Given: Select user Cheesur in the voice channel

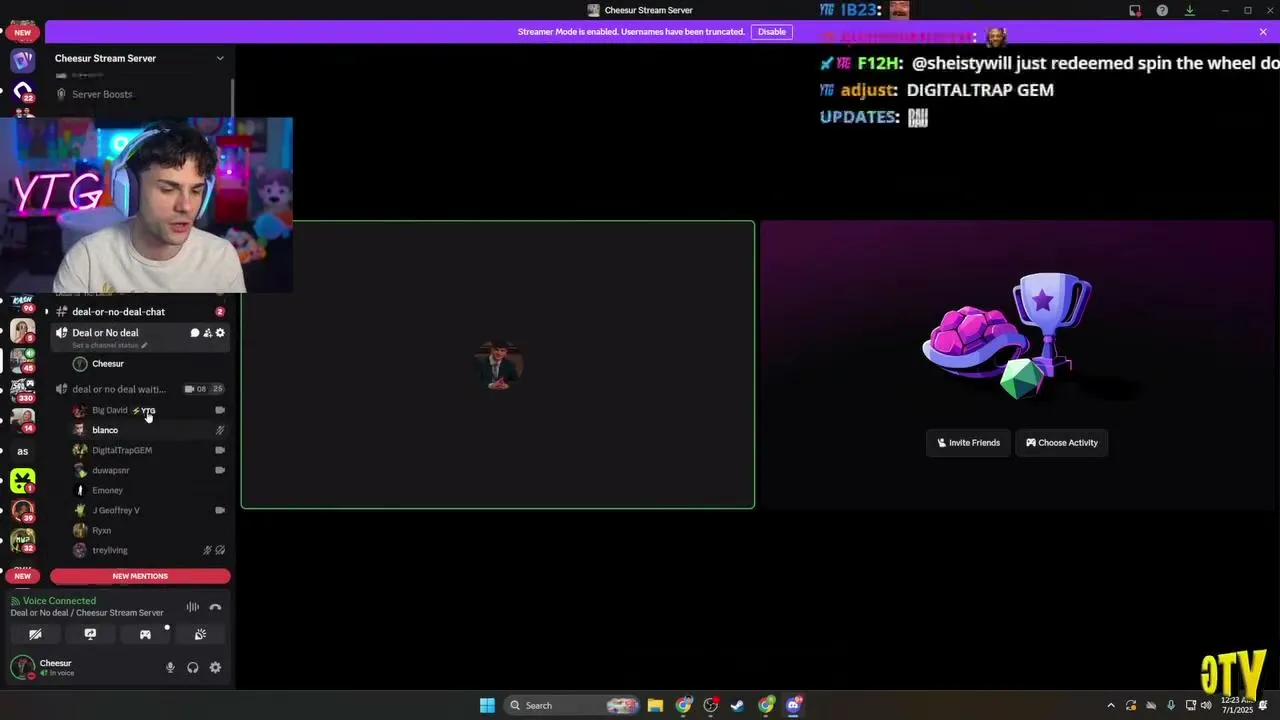Looking at the screenshot, I should [x=108, y=364].
